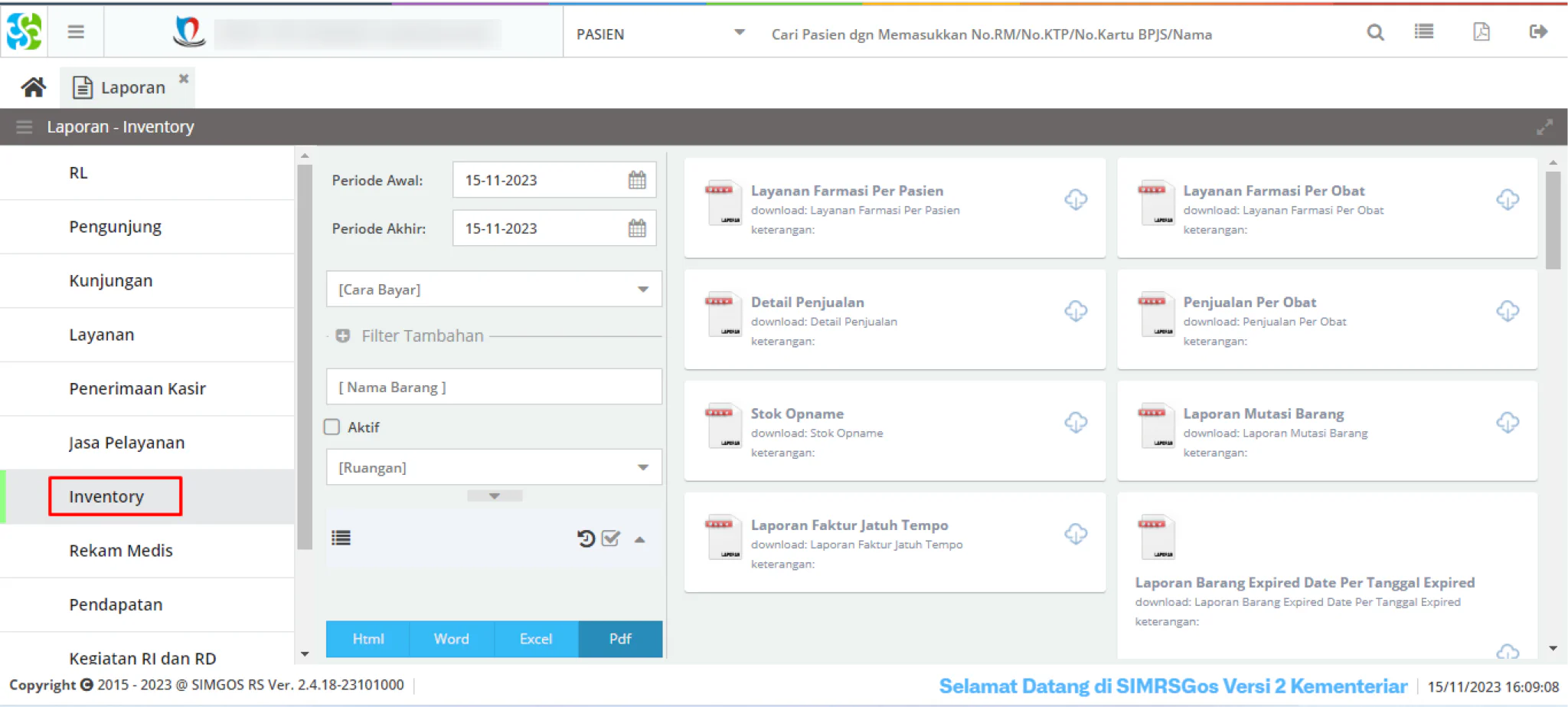Click the Cari Pasien search field
1568x707 pixels.
[x=1057, y=34]
